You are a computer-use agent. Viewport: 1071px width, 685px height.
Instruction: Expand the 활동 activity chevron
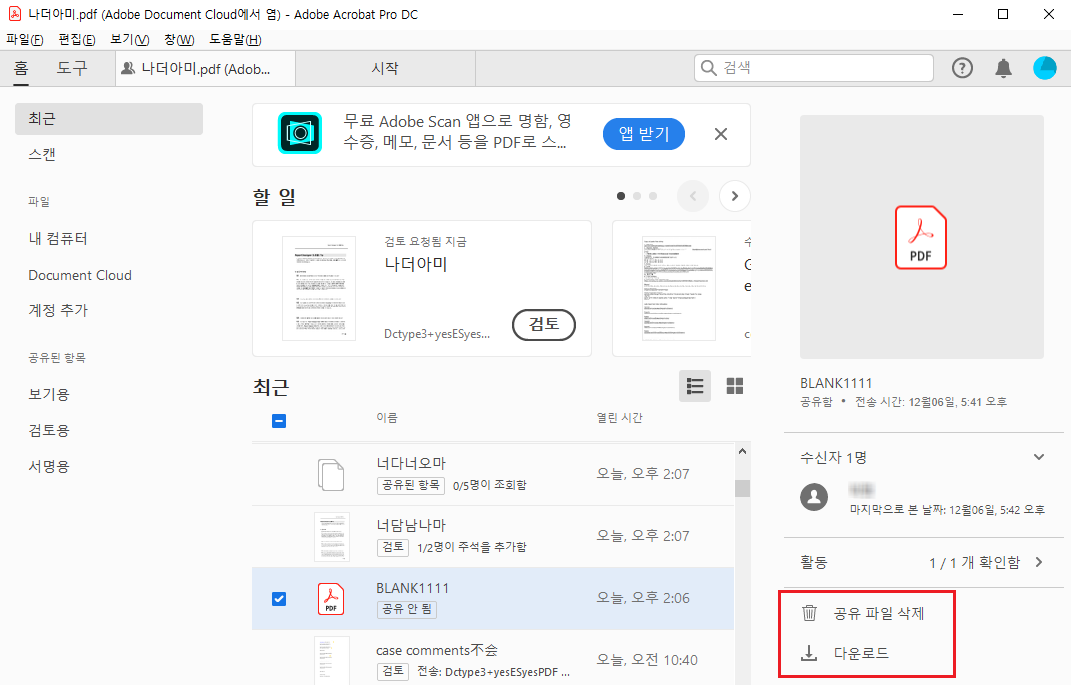click(1039, 562)
